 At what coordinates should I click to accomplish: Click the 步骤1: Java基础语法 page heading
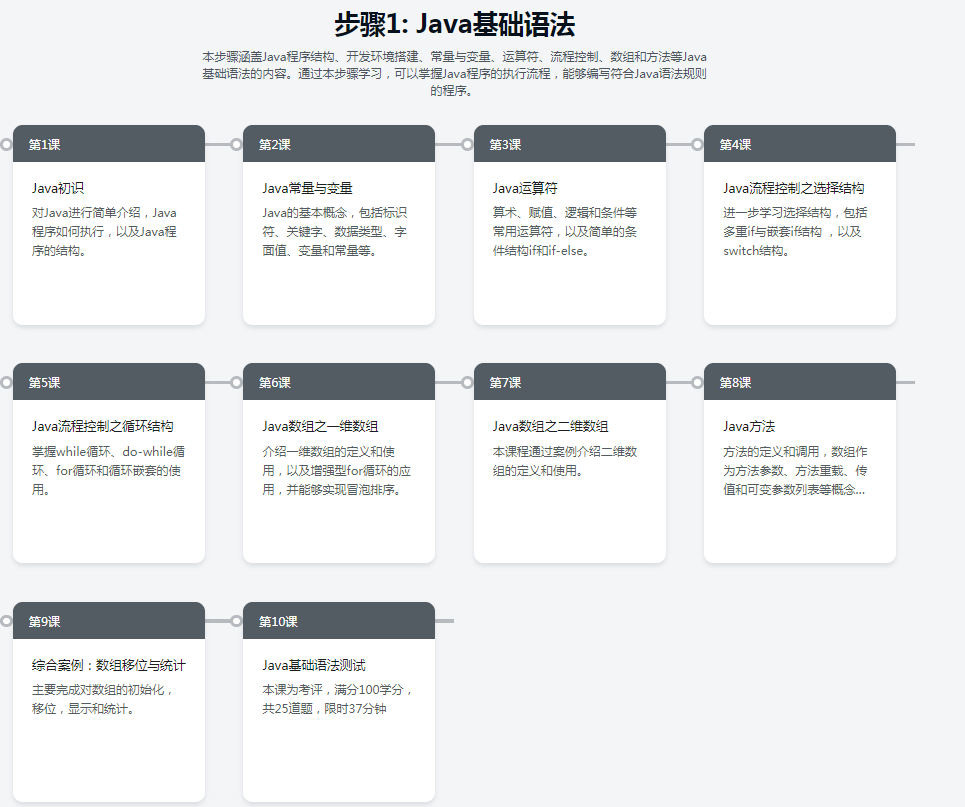pyautogui.click(x=454, y=24)
